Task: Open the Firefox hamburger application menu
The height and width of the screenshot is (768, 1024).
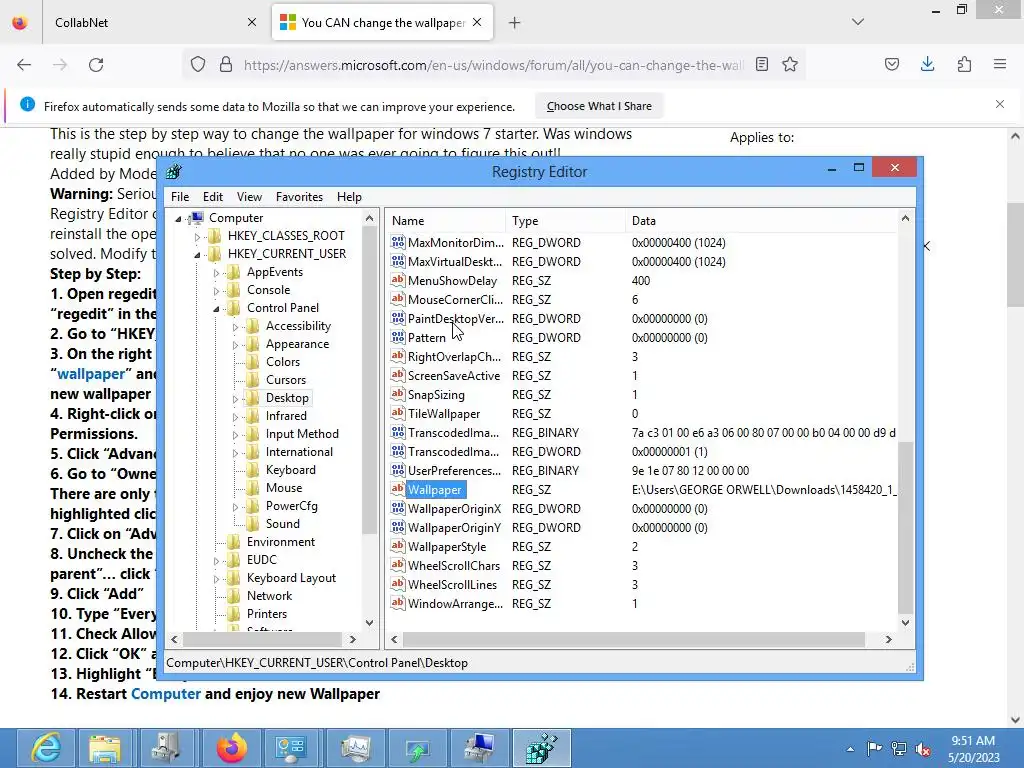Action: coord(1000,64)
